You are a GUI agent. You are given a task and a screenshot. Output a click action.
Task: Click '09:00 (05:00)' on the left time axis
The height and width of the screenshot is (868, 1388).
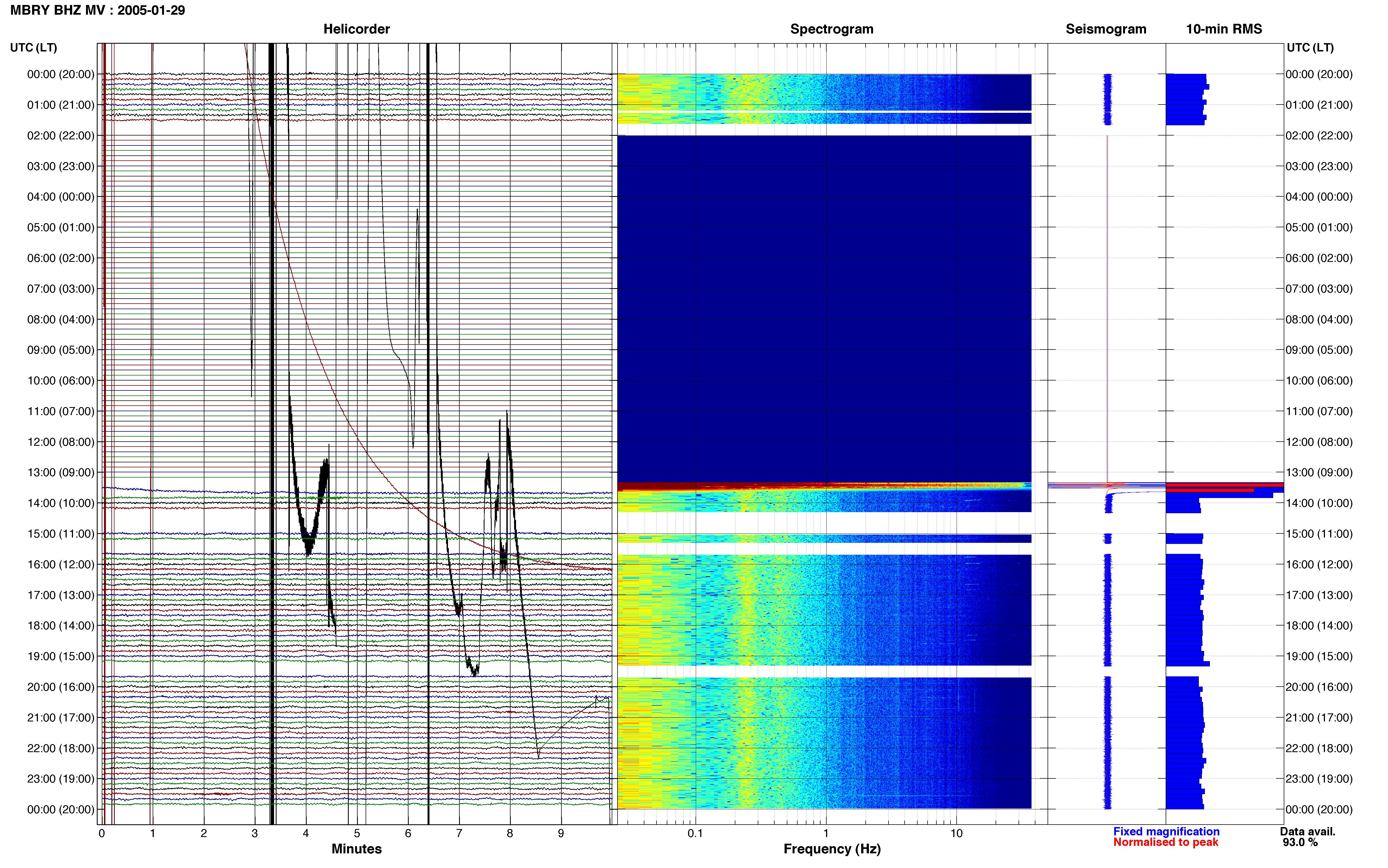pyautogui.click(x=61, y=350)
